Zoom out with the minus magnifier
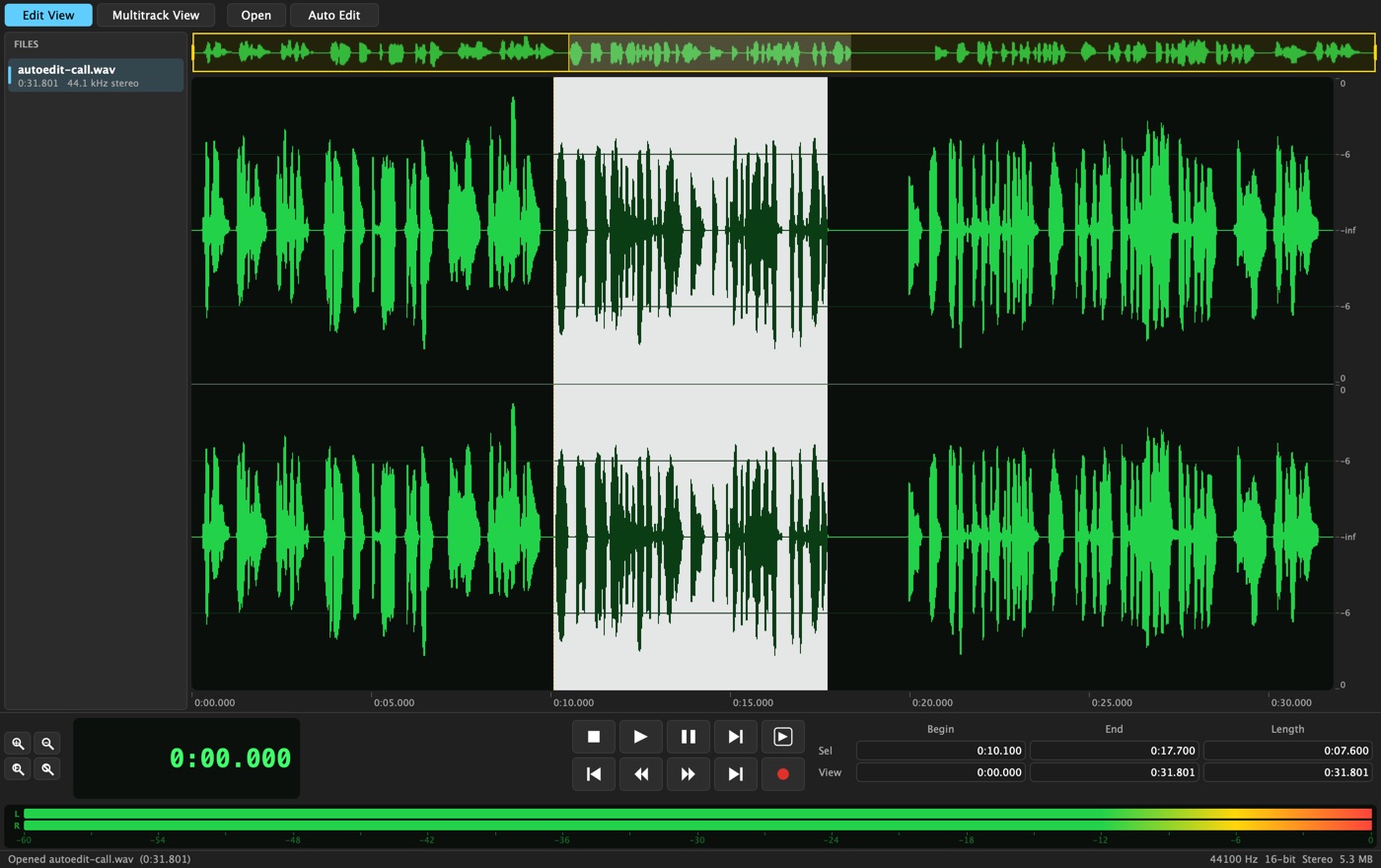This screenshot has height=868, width=1381. [47, 744]
